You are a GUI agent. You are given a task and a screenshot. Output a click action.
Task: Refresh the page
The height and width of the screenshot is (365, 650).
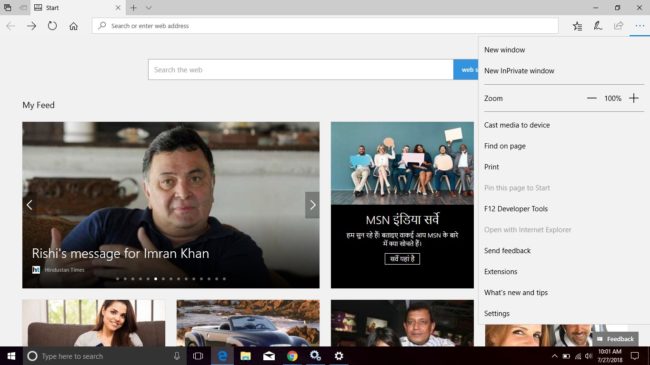pyautogui.click(x=52, y=26)
